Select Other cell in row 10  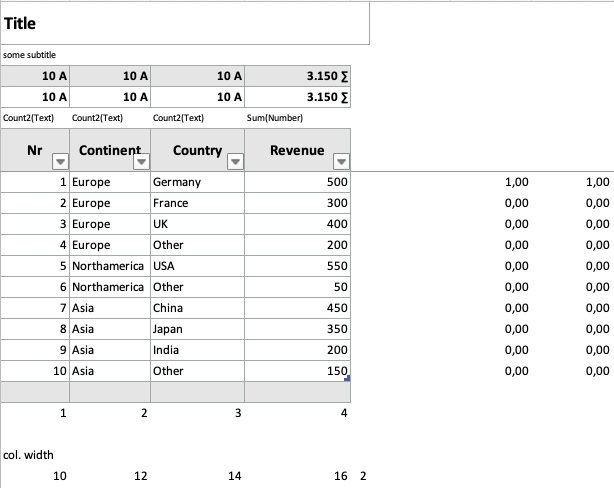coord(197,371)
